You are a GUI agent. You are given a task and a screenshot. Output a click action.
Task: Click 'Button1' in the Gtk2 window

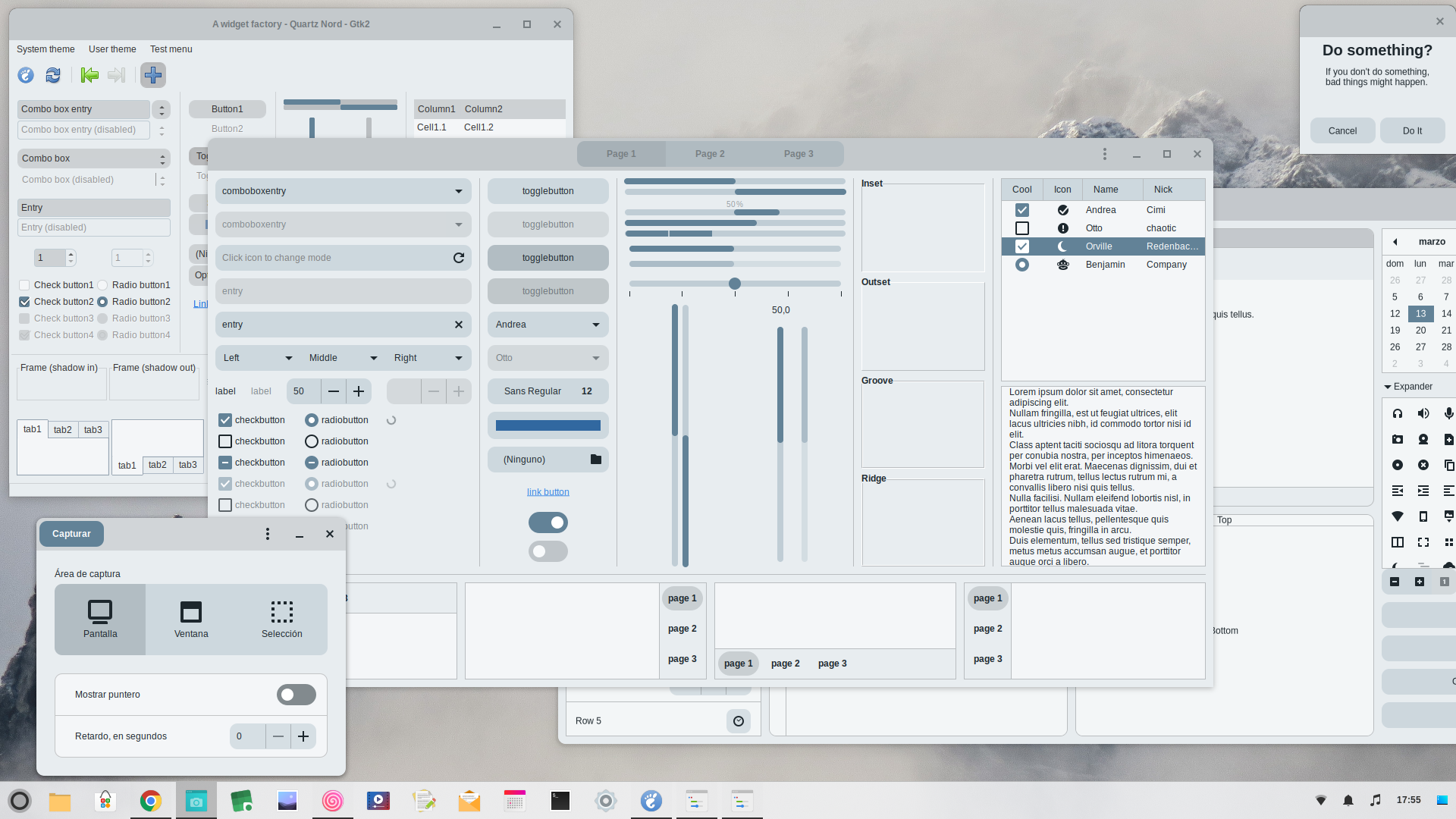pos(227,109)
